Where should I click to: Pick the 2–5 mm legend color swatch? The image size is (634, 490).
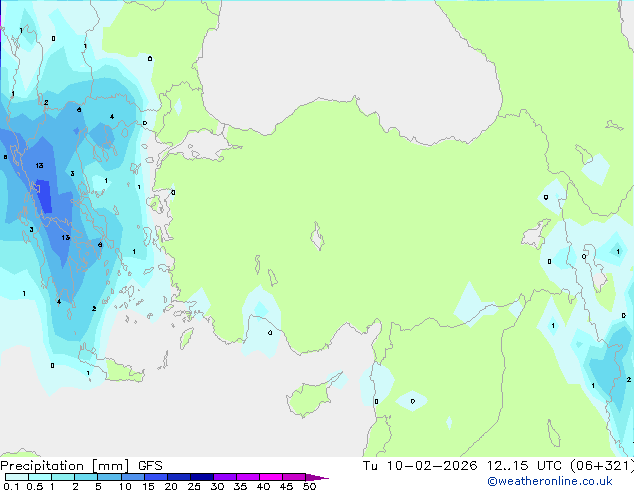click(x=86, y=477)
